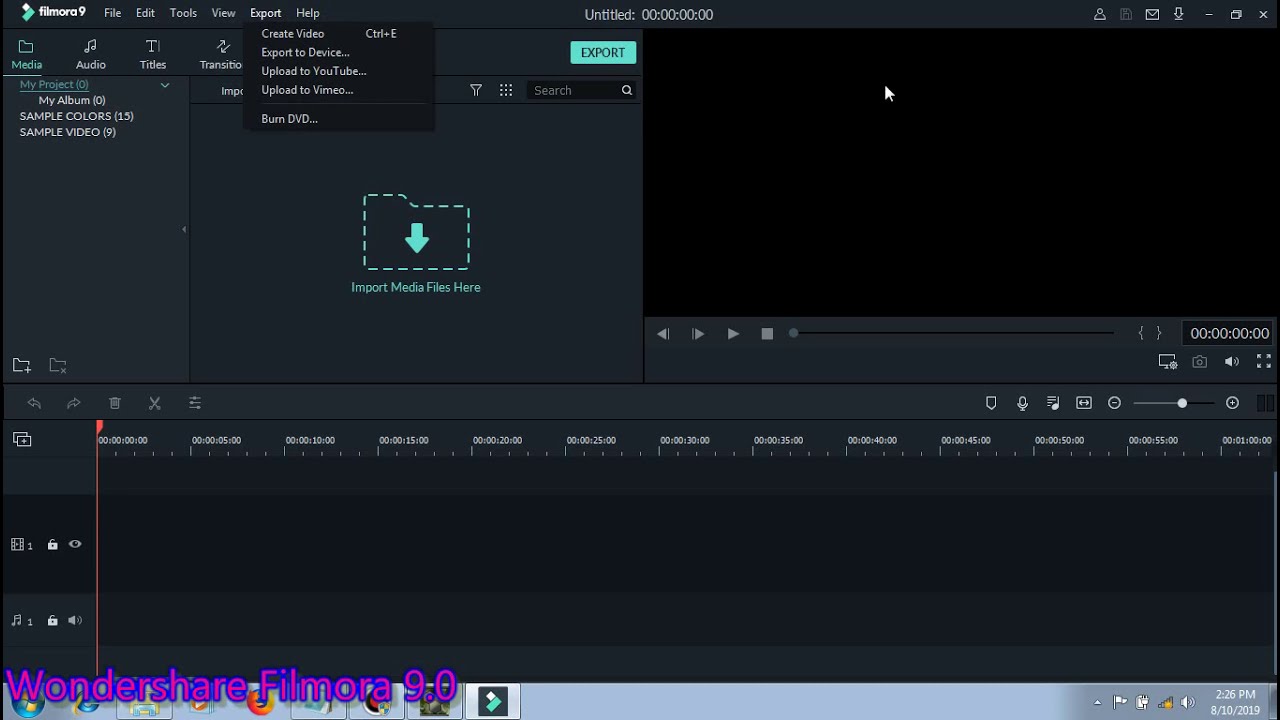
Task: Click Import Media Files Here
Action: [x=416, y=287]
